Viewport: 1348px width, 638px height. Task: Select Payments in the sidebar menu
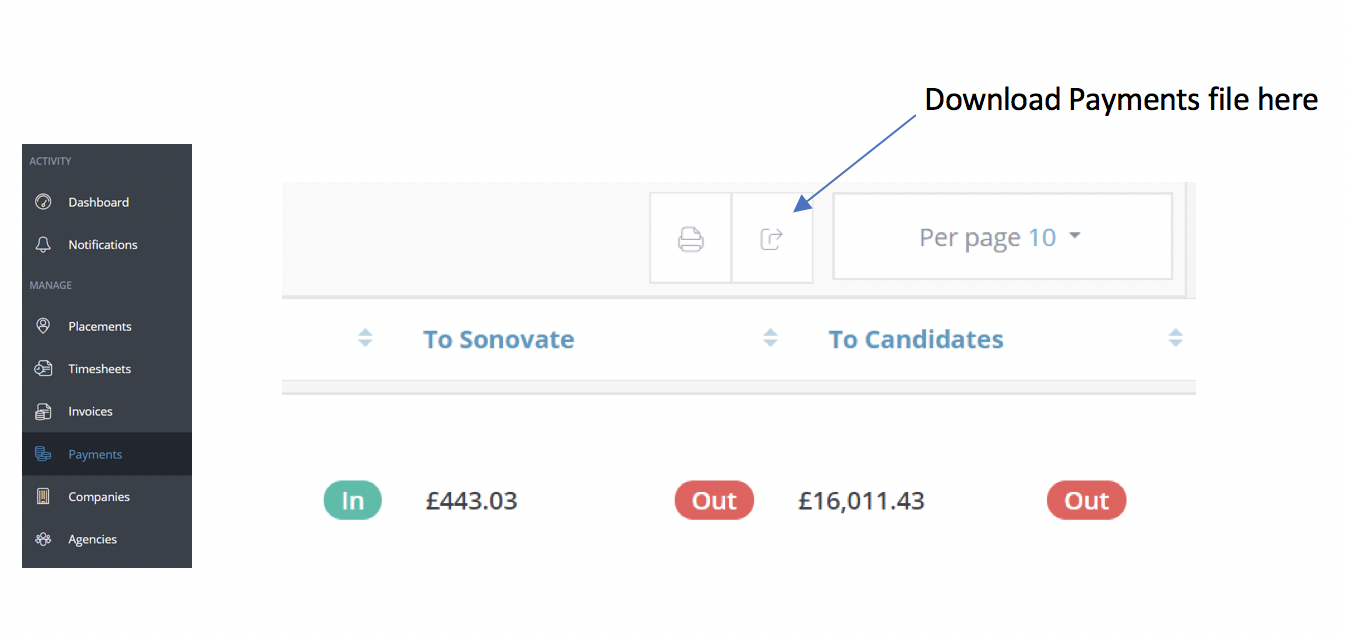pyautogui.click(x=95, y=455)
